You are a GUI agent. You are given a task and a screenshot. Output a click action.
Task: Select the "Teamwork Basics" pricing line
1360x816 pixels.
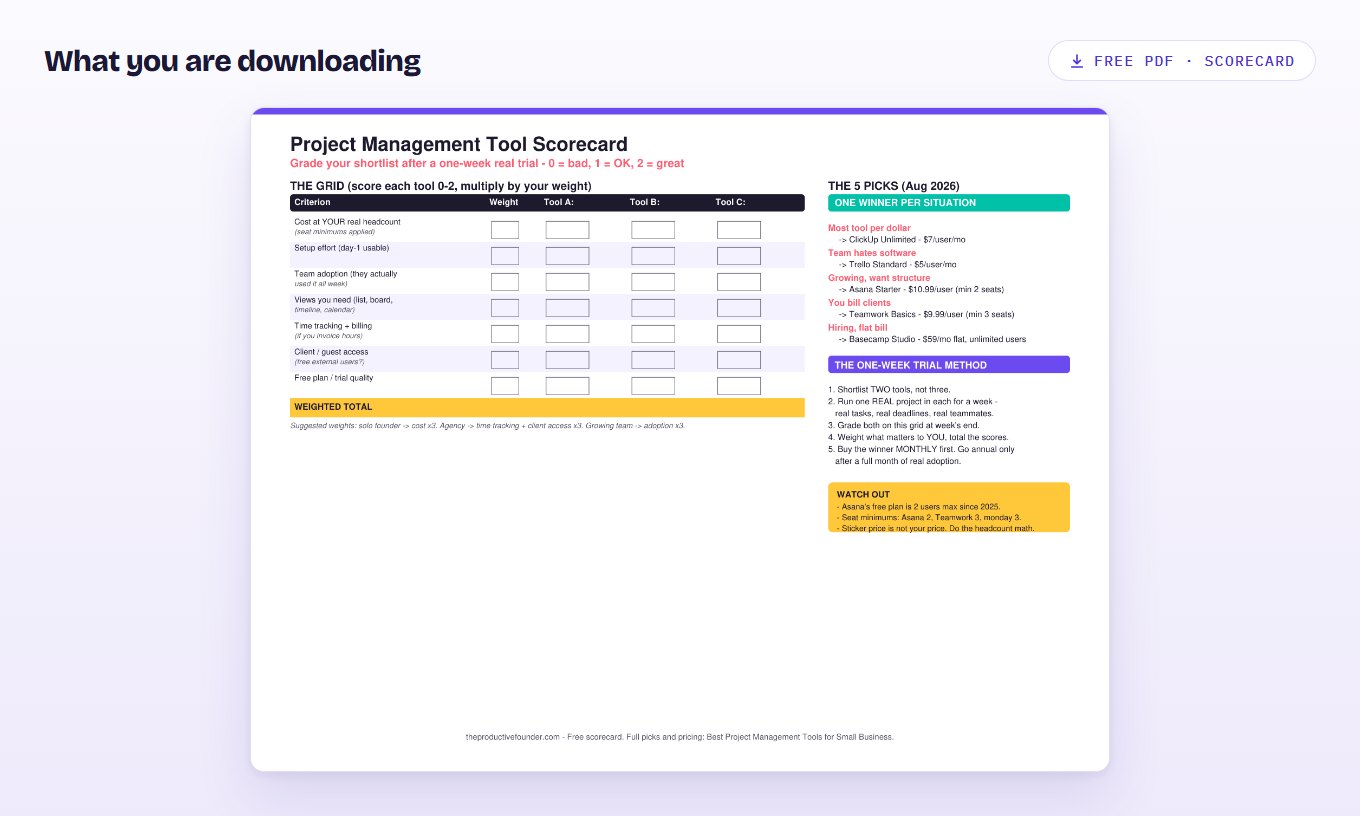[x=926, y=315]
